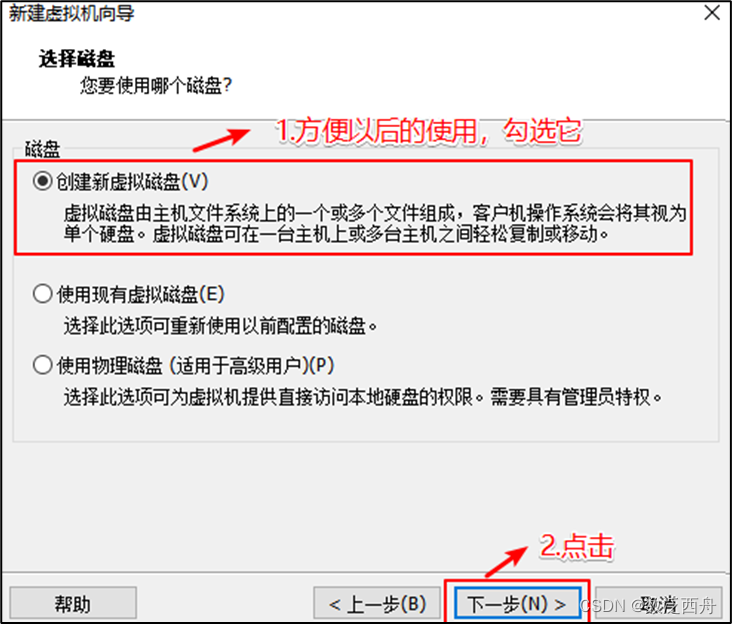Viewport: 732px width, 624px height.
Task: Cancel the wizard via 取消 button
Action: (x=659, y=603)
